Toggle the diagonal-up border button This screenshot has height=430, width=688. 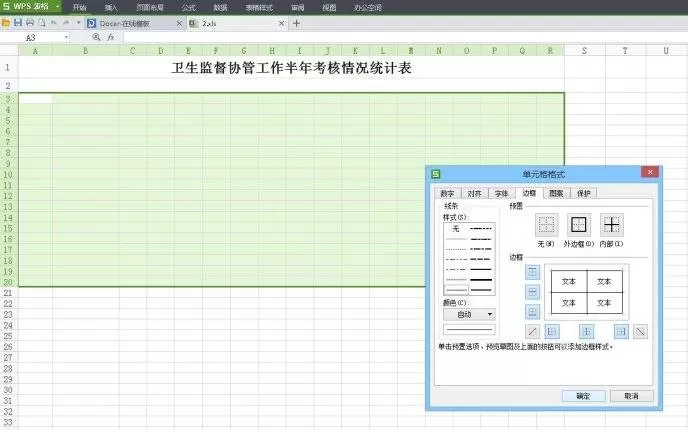point(533,332)
